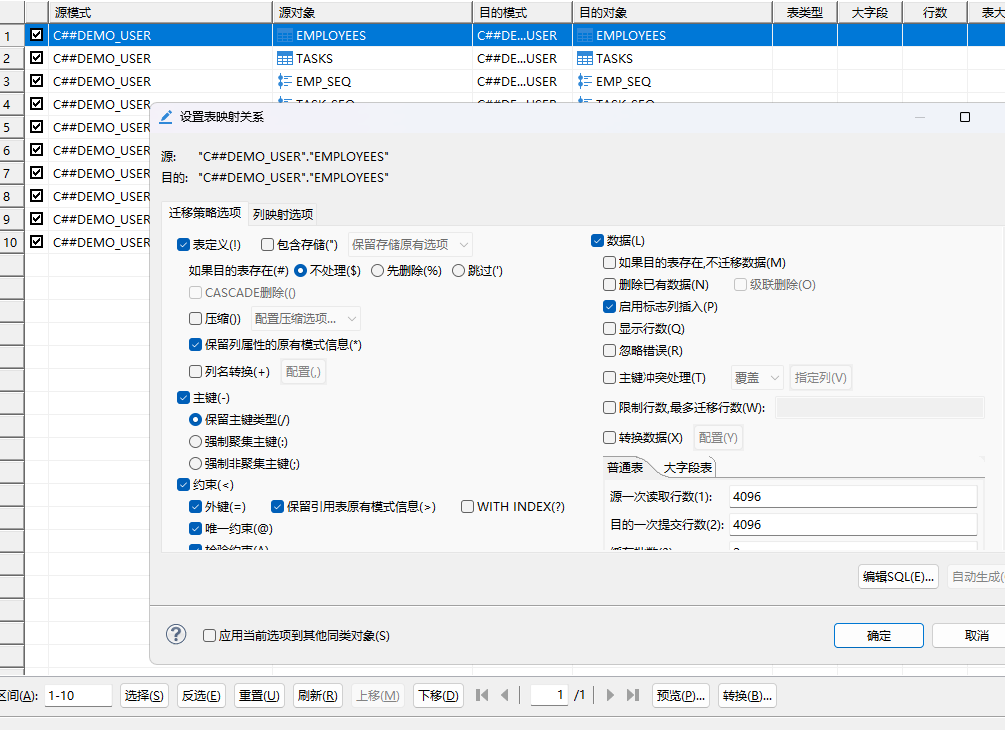1005x730 pixels.
Task: Click the 确定 button
Action: tap(878, 635)
